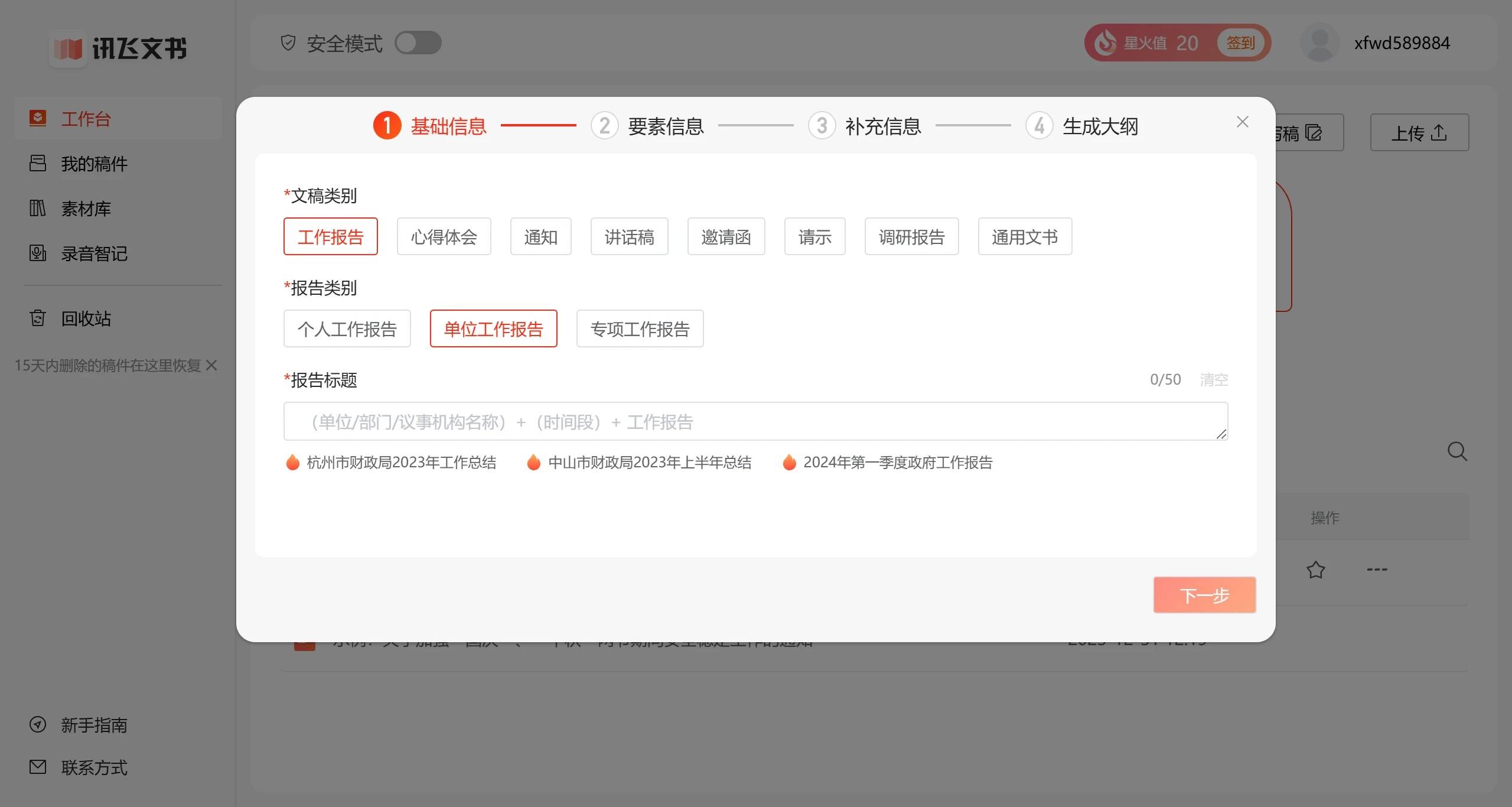Click the 新手指南 compass icon

(38, 724)
